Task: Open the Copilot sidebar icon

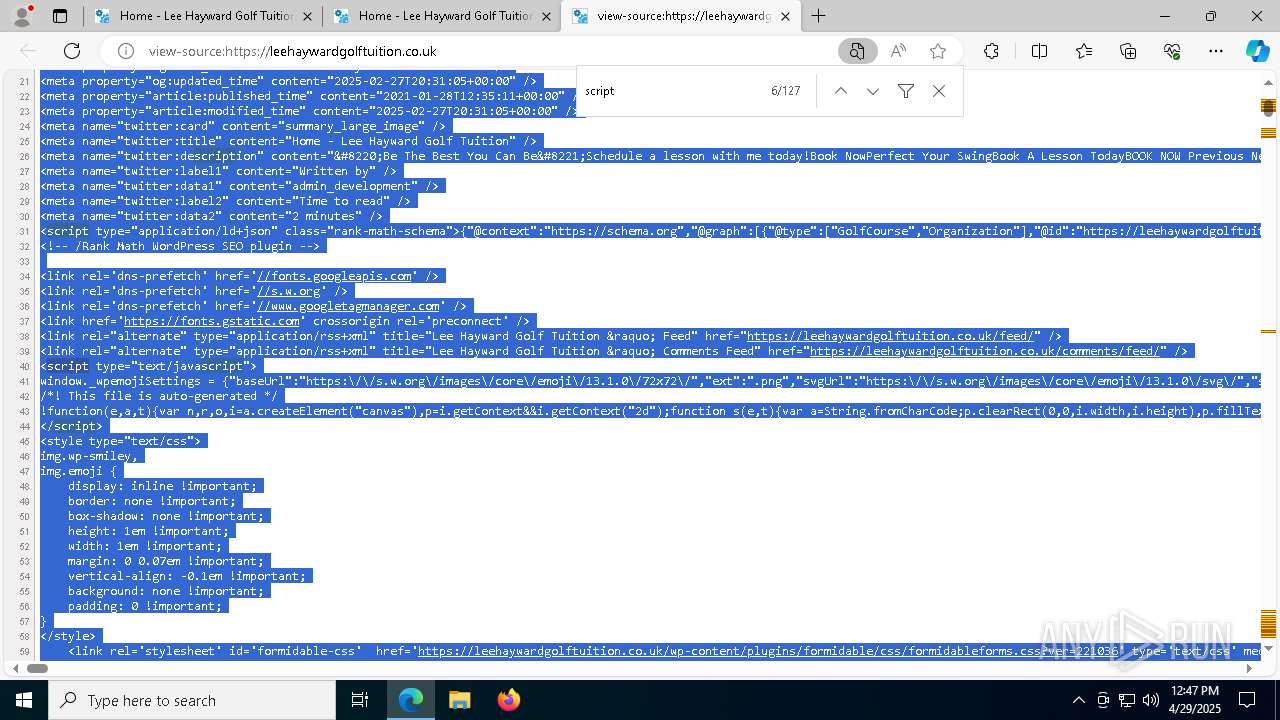Action: point(1257,51)
